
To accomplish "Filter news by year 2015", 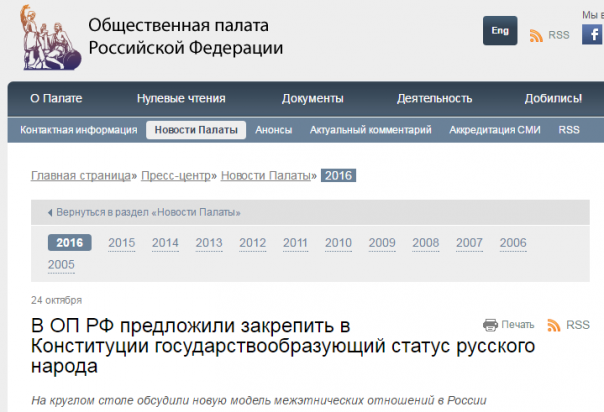I will tap(122, 243).
